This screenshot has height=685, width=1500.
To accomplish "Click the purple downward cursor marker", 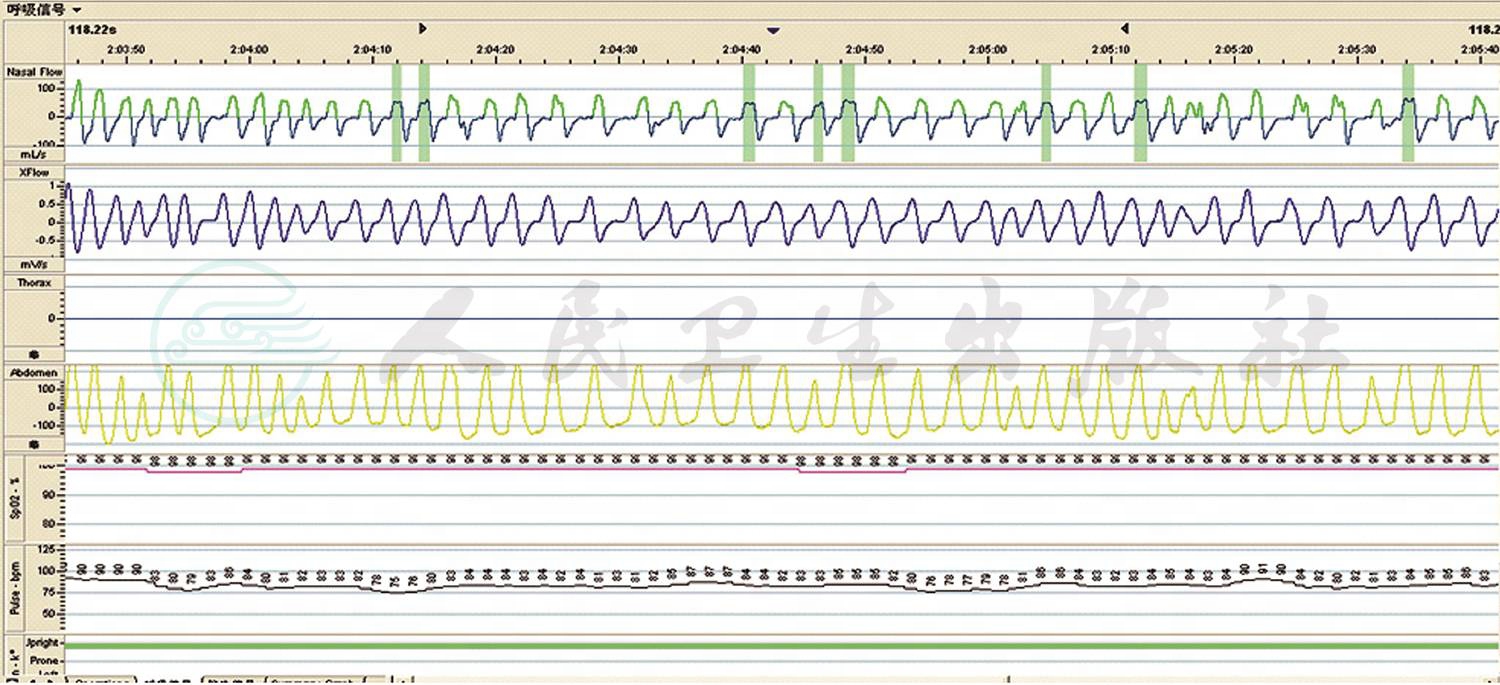I will pos(773,30).
